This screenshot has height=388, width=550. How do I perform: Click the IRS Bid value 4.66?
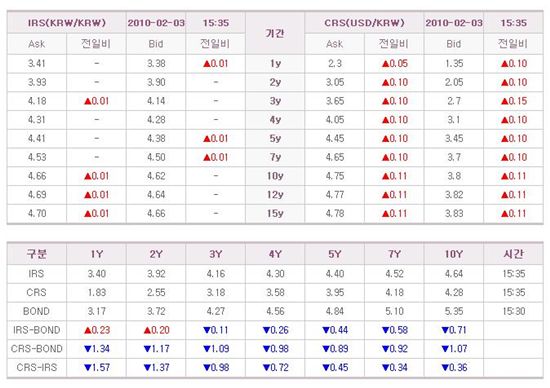(156, 214)
